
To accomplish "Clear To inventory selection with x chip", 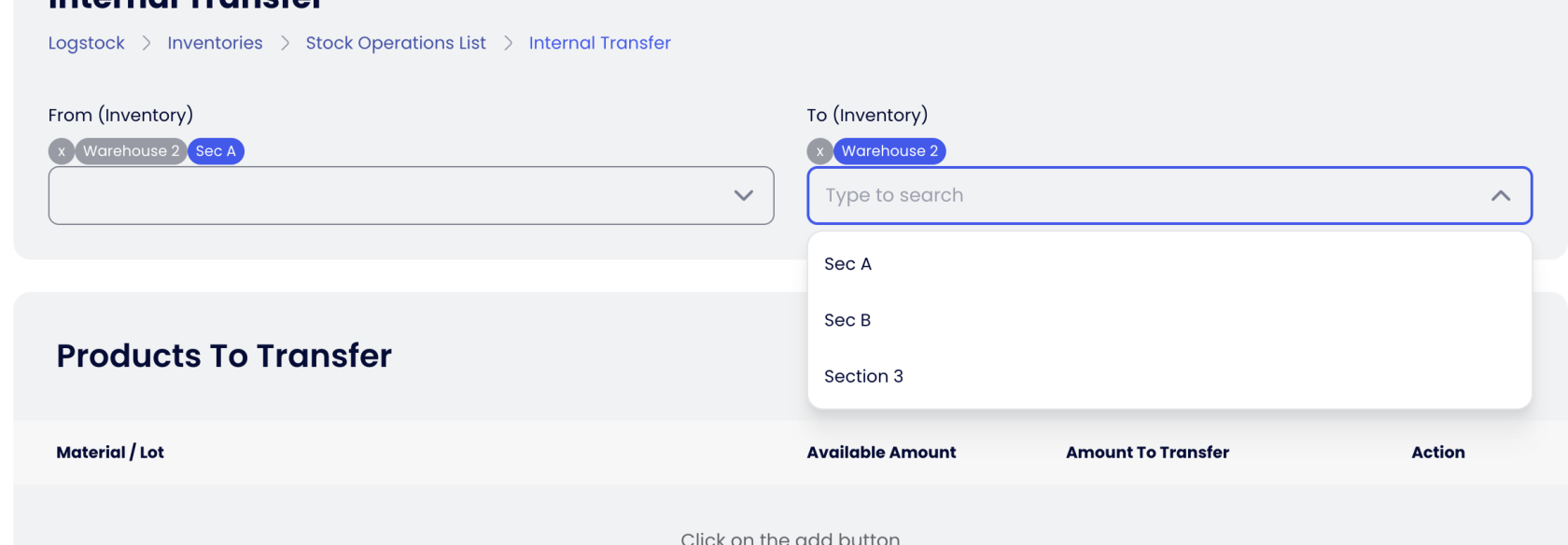I will [819, 151].
